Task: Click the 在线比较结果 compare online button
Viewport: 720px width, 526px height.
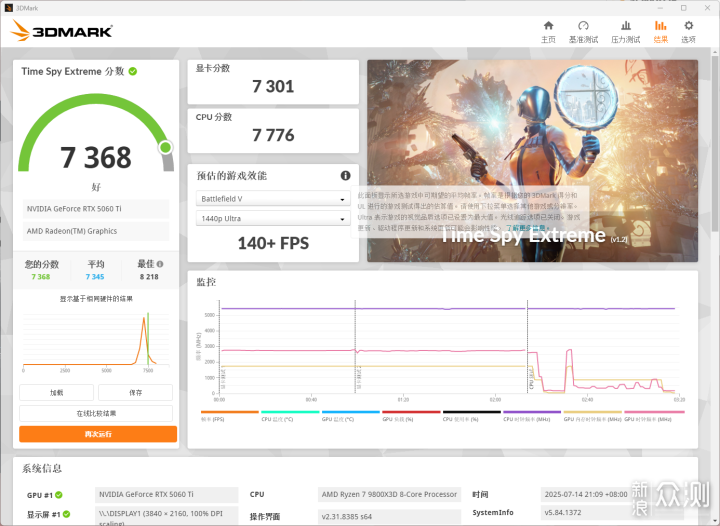Action: coord(96,414)
